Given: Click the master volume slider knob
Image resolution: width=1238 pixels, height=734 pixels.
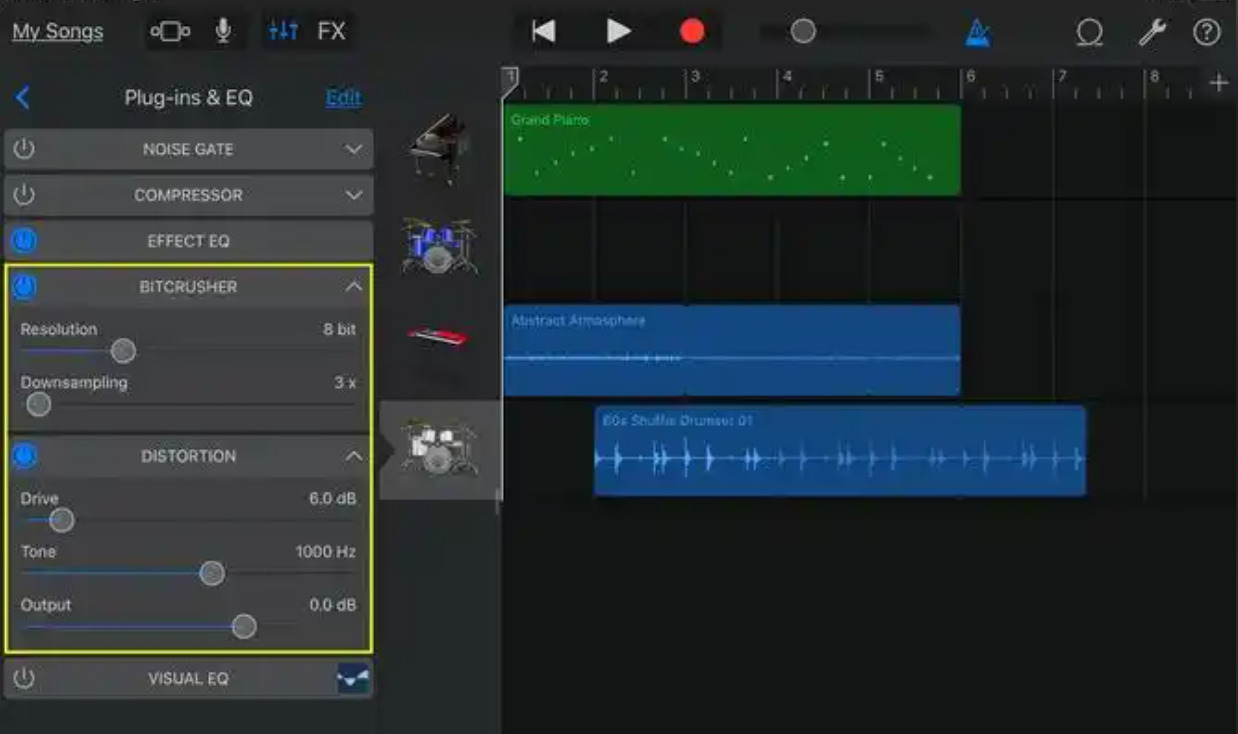Looking at the screenshot, I should (803, 32).
